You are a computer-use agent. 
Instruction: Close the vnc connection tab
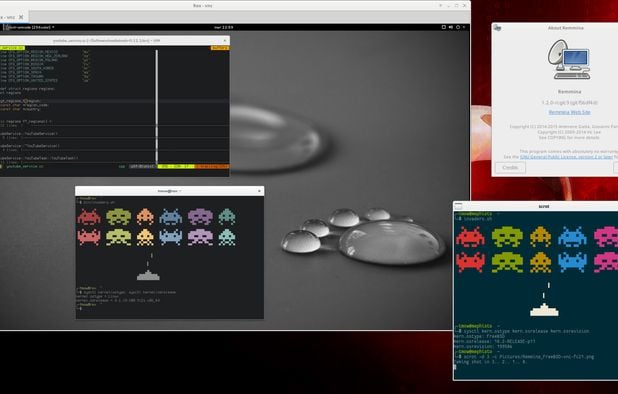point(21,17)
